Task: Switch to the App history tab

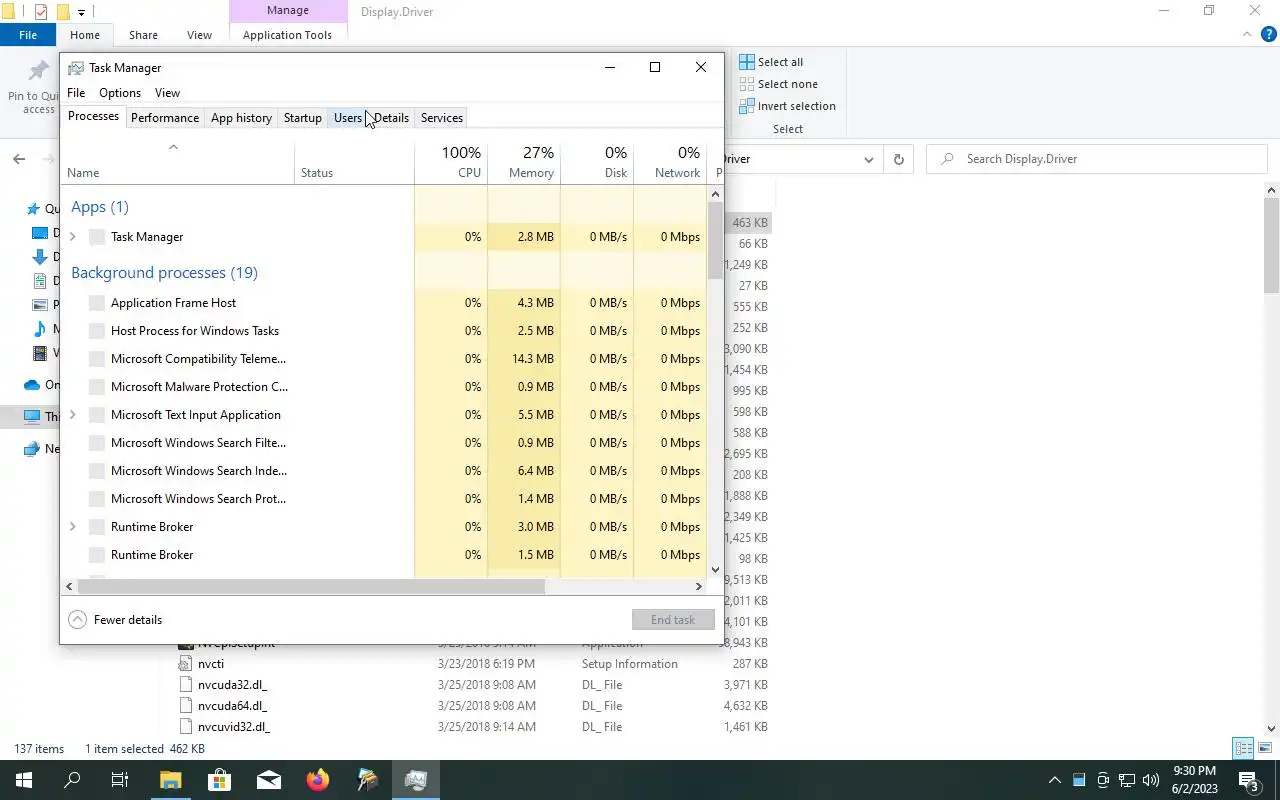Action: pyautogui.click(x=241, y=118)
